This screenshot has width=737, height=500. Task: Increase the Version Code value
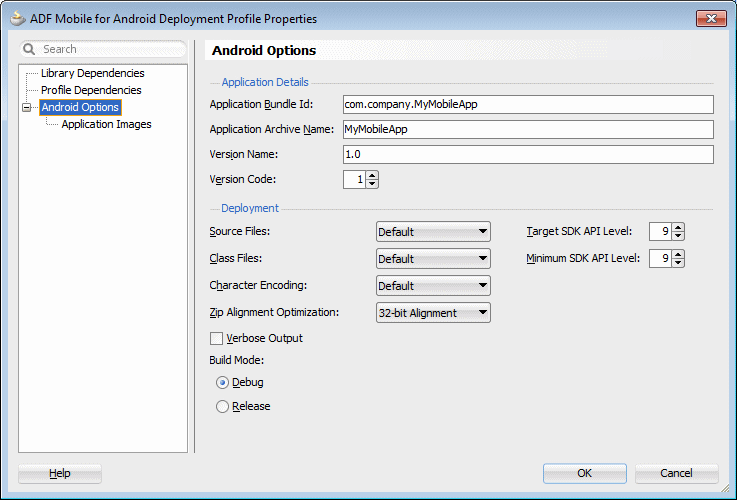point(372,175)
